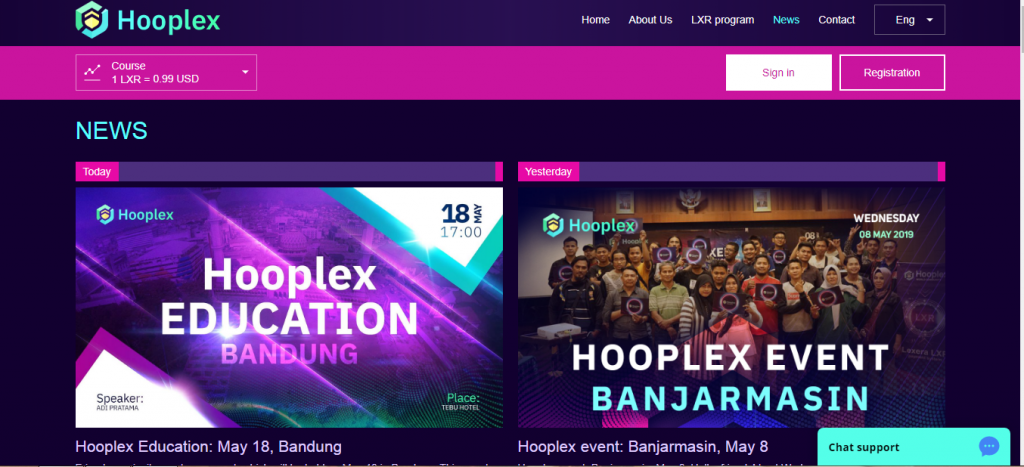Open the Course 1 LXR = 0.99 USD selector
The image size is (1024, 467).
(x=166, y=72)
